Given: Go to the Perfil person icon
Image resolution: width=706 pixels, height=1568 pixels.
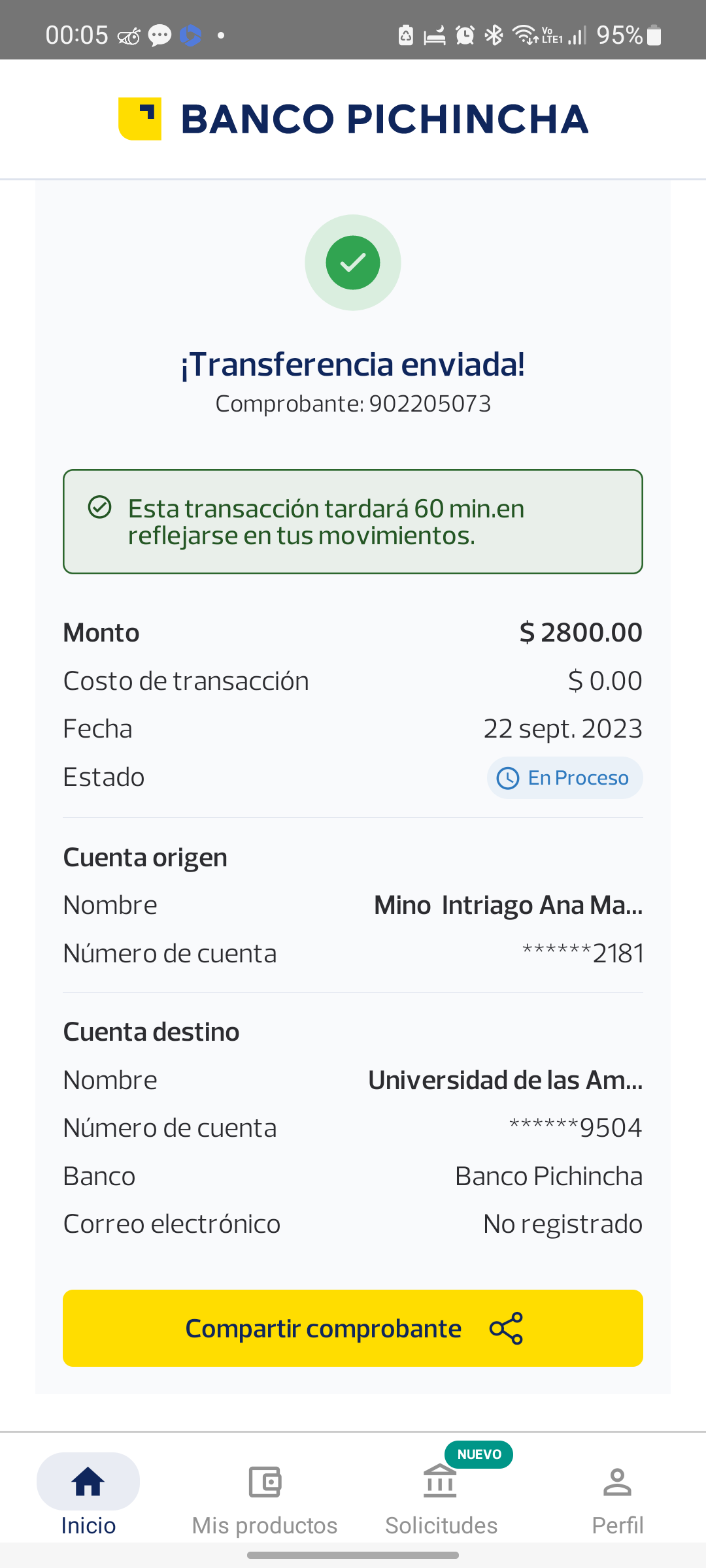Looking at the screenshot, I should click(x=617, y=1494).
